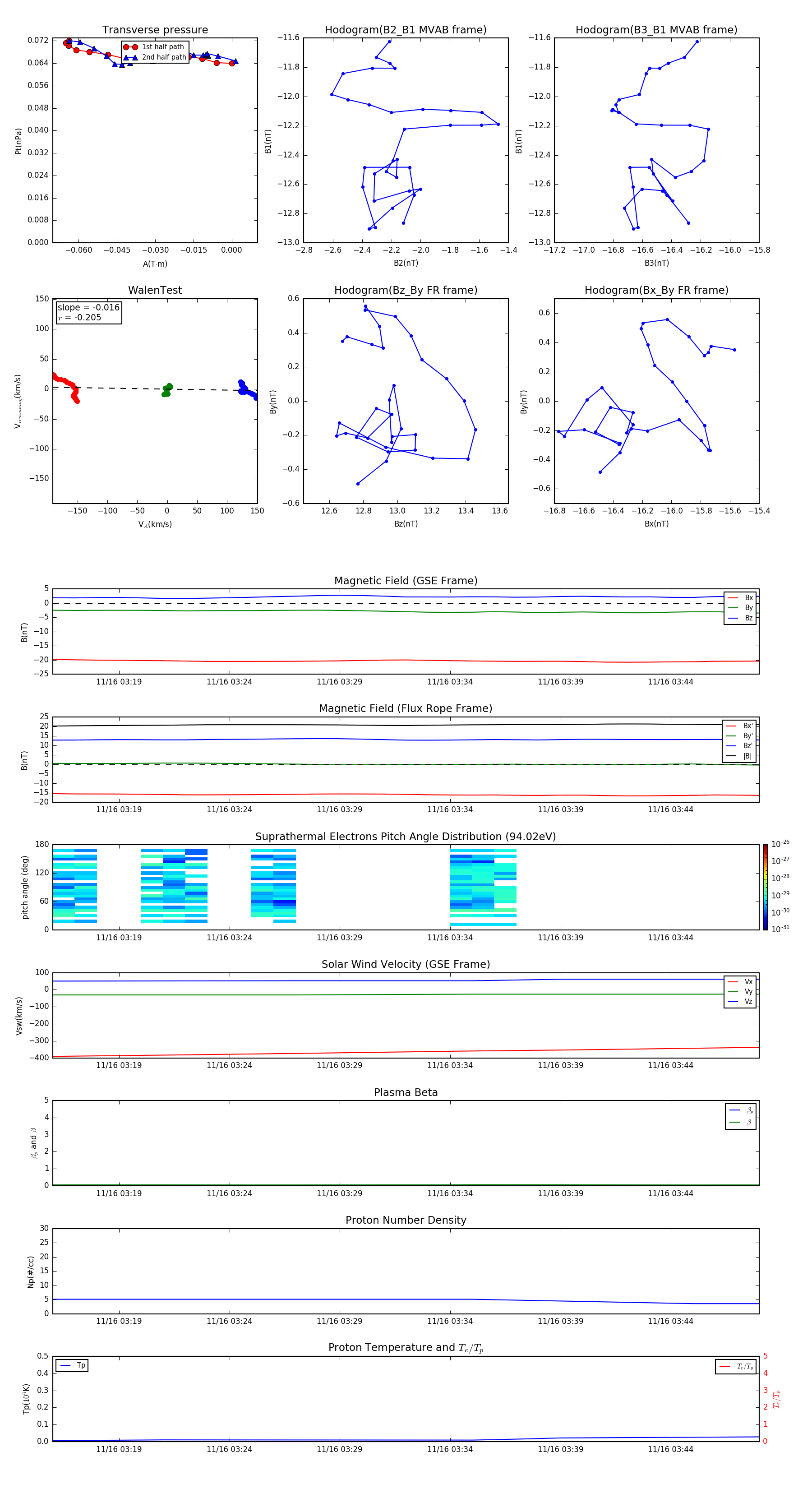Click the "Proton Number Density" title
Image resolution: width=812 pixels, height=1489 pixels.
(x=405, y=1220)
